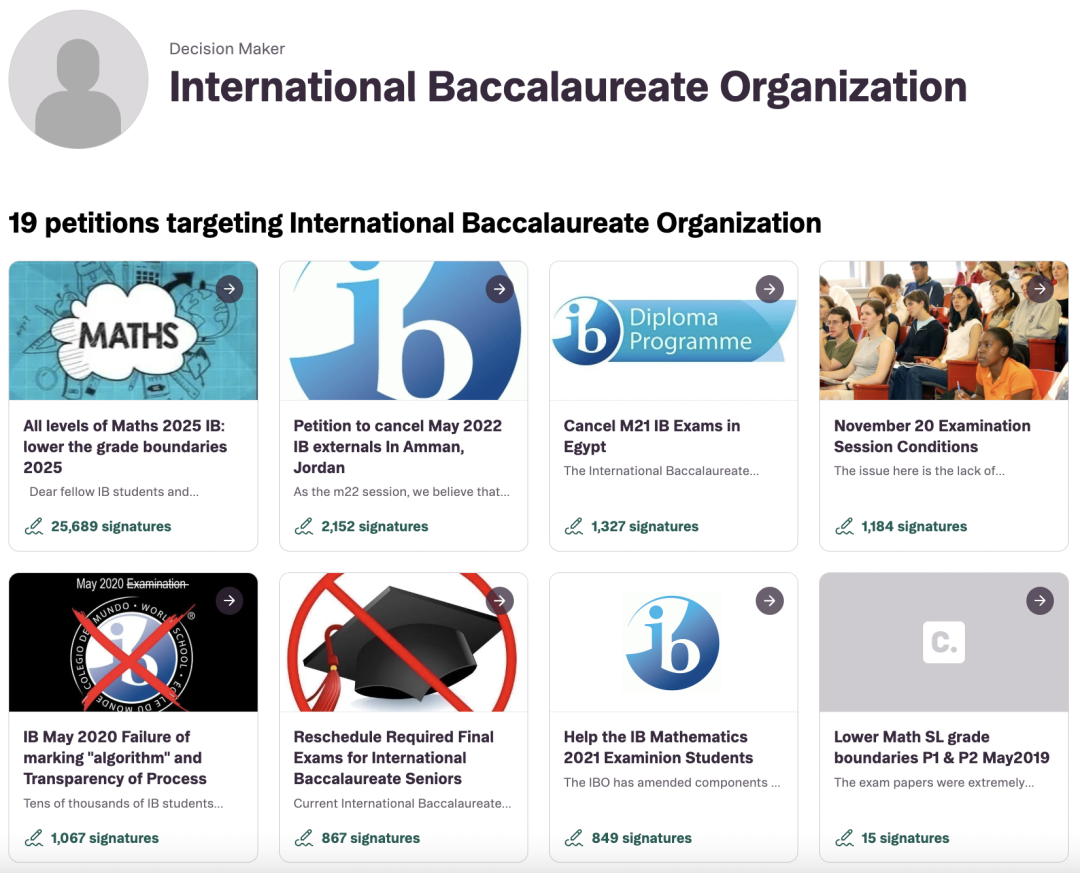Click the '19 petitions targeting' heading
Viewport: 1080px width, 873px height.
click(x=415, y=223)
